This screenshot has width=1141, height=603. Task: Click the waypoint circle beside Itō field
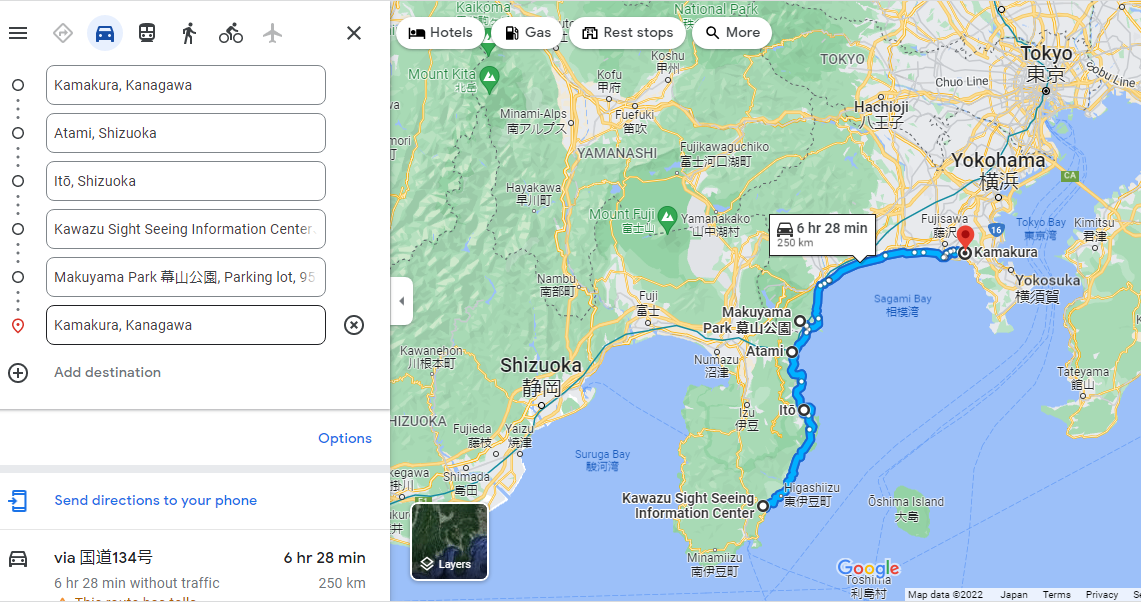tap(18, 181)
